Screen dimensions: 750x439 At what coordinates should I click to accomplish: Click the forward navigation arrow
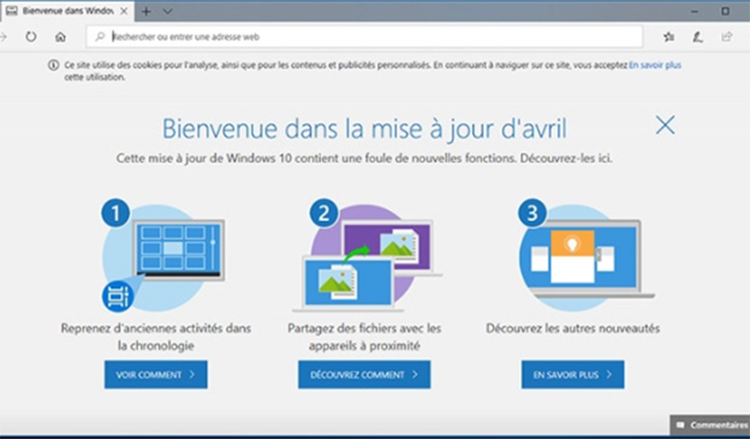click(3, 36)
